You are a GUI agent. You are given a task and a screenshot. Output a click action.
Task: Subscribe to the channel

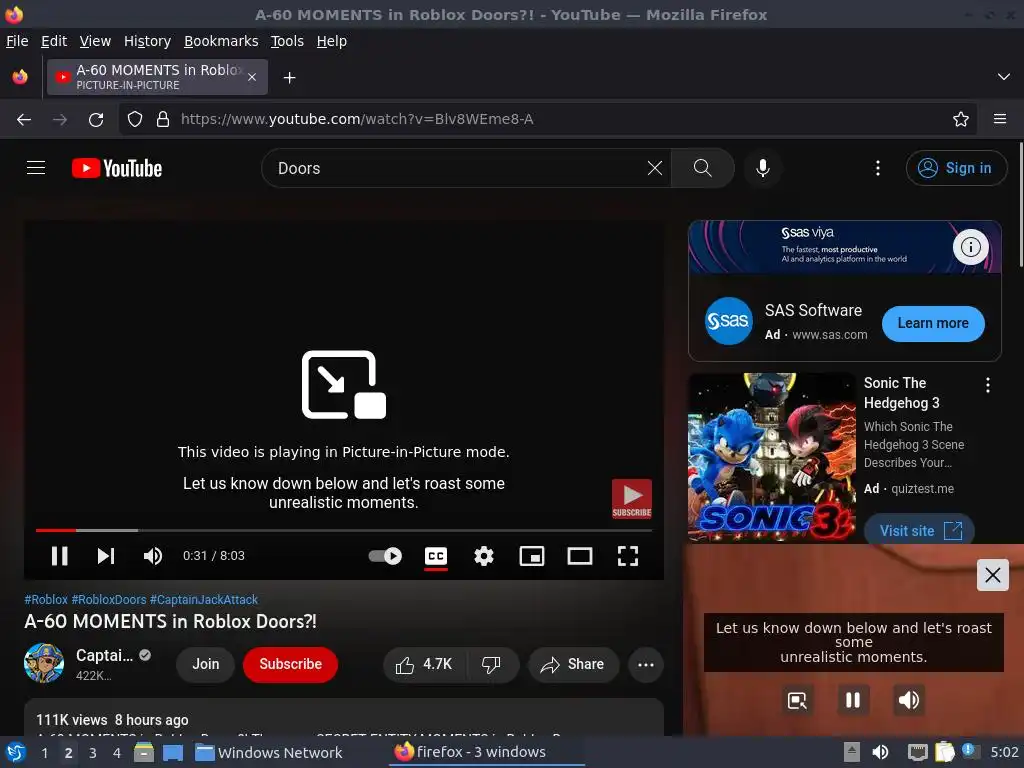(290, 664)
